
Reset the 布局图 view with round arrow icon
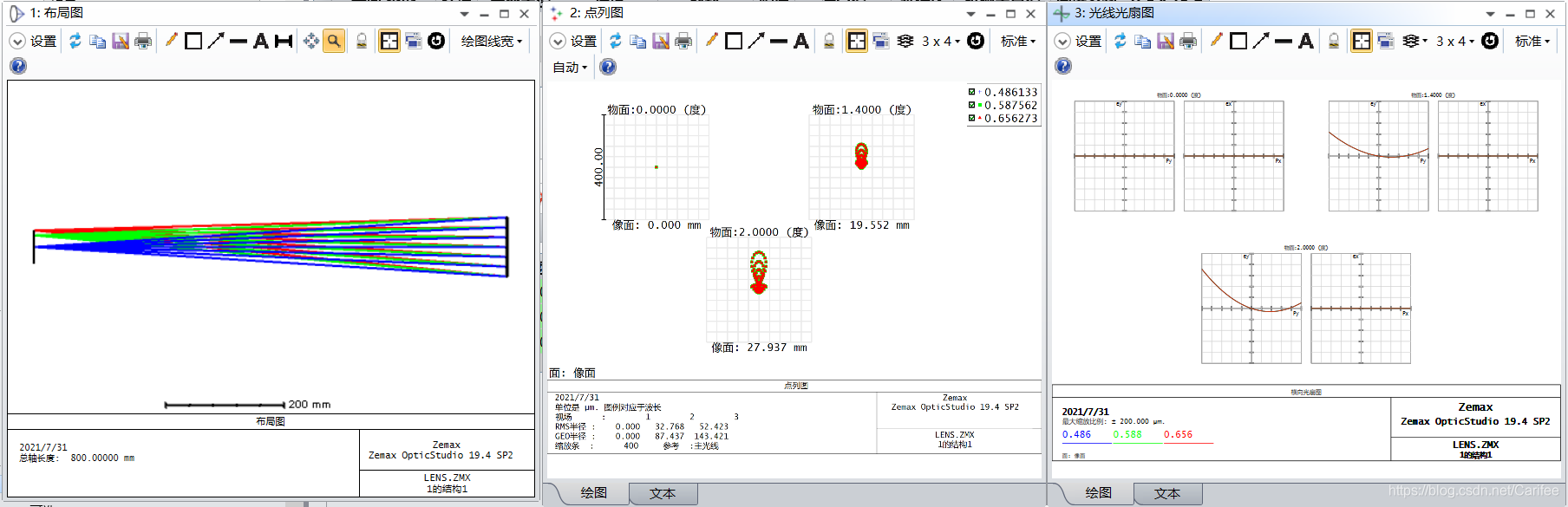pyautogui.click(x=436, y=41)
